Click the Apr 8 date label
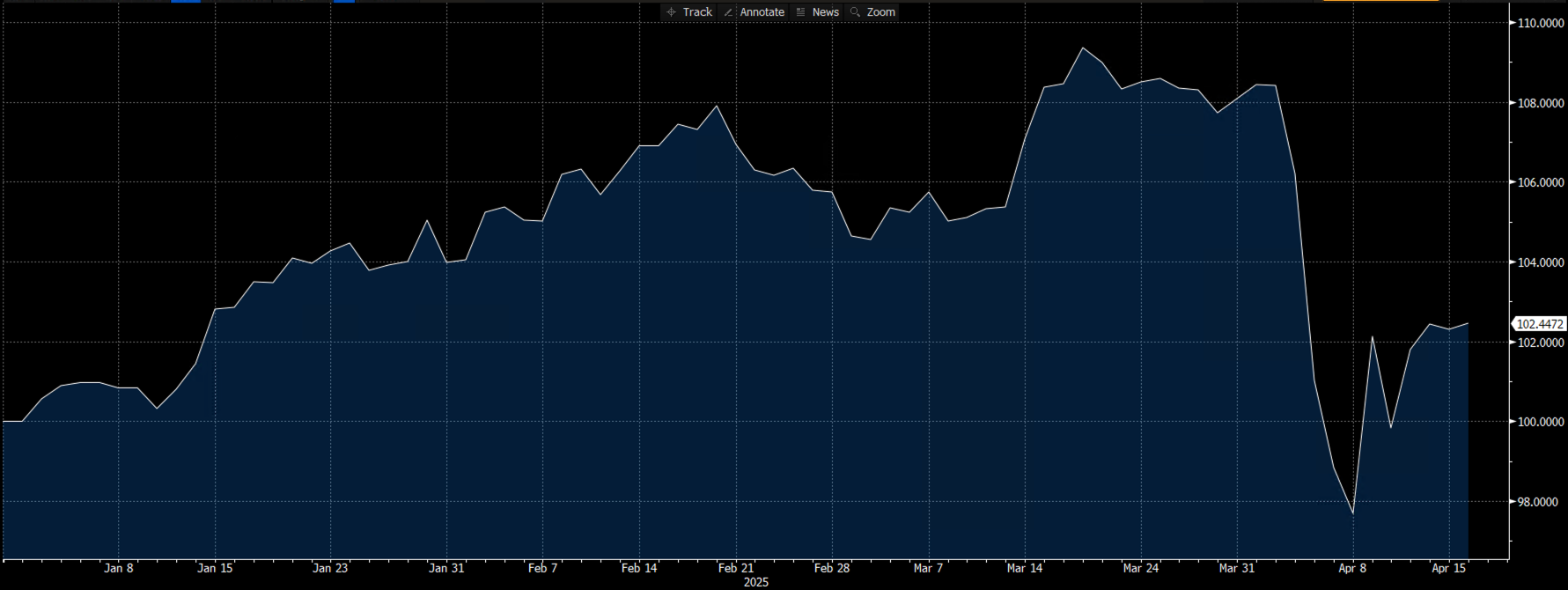Image resolution: width=1568 pixels, height=590 pixels. coord(1352,568)
